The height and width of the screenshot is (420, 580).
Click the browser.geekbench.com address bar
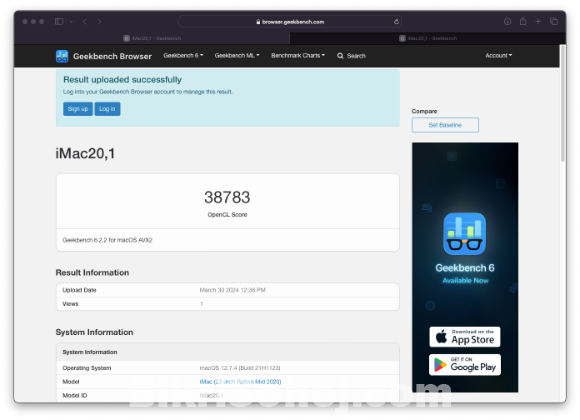(x=290, y=22)
